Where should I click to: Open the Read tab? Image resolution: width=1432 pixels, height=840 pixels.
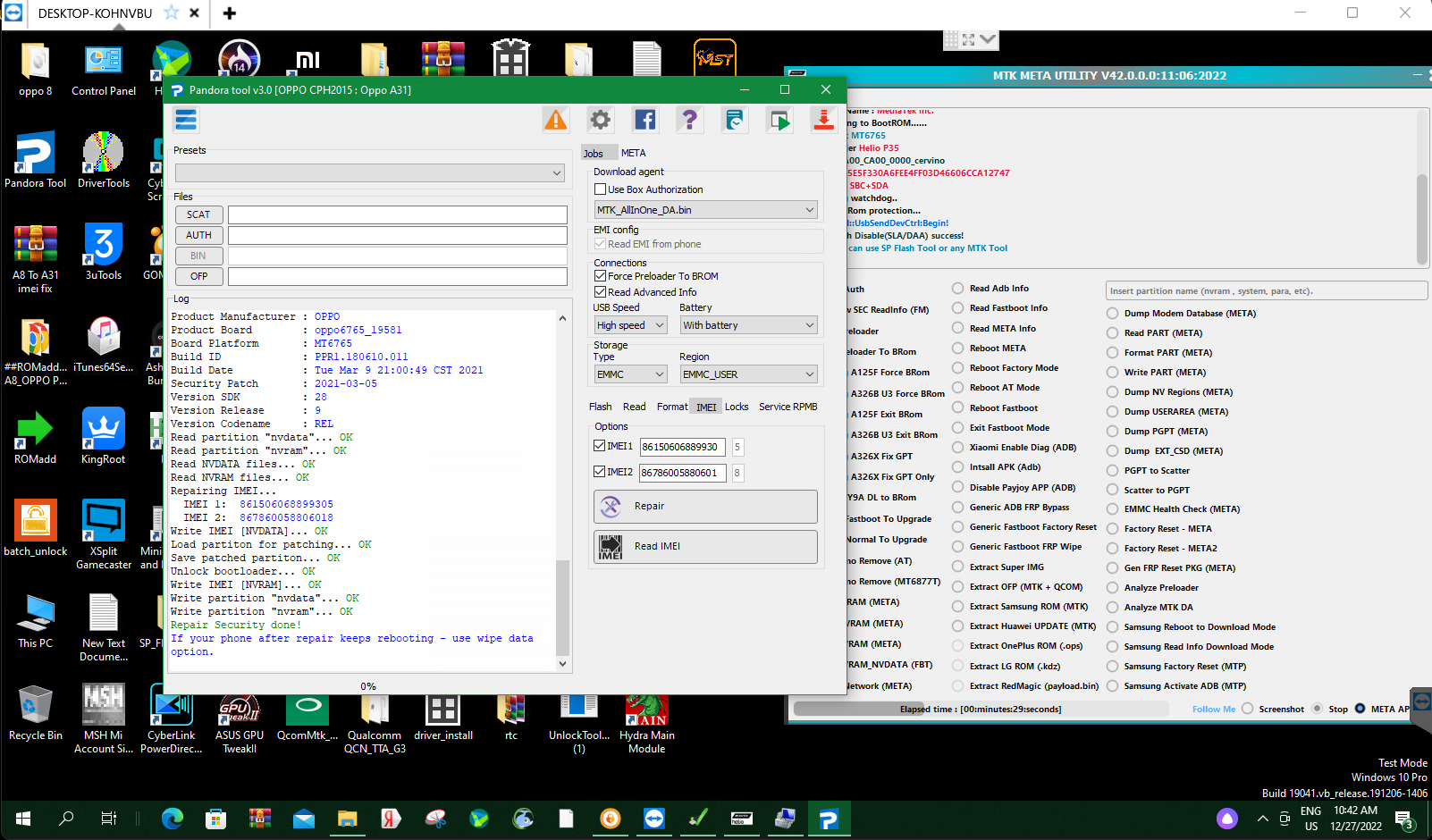coord(635,407)
